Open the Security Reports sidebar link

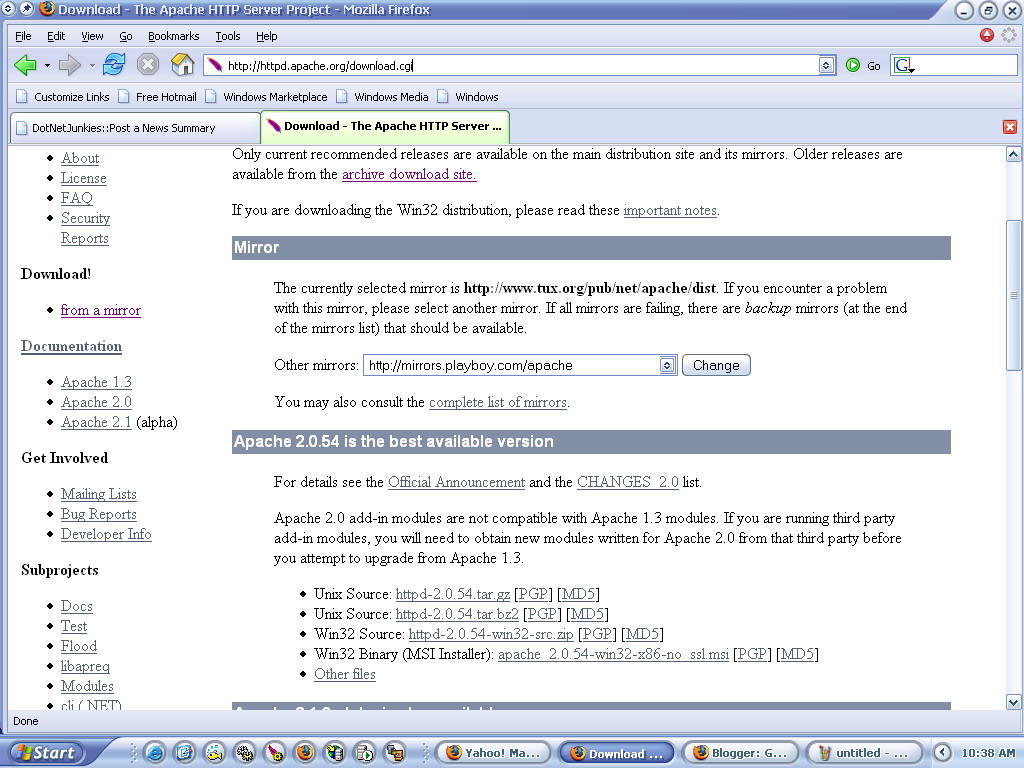click(86, 228)
